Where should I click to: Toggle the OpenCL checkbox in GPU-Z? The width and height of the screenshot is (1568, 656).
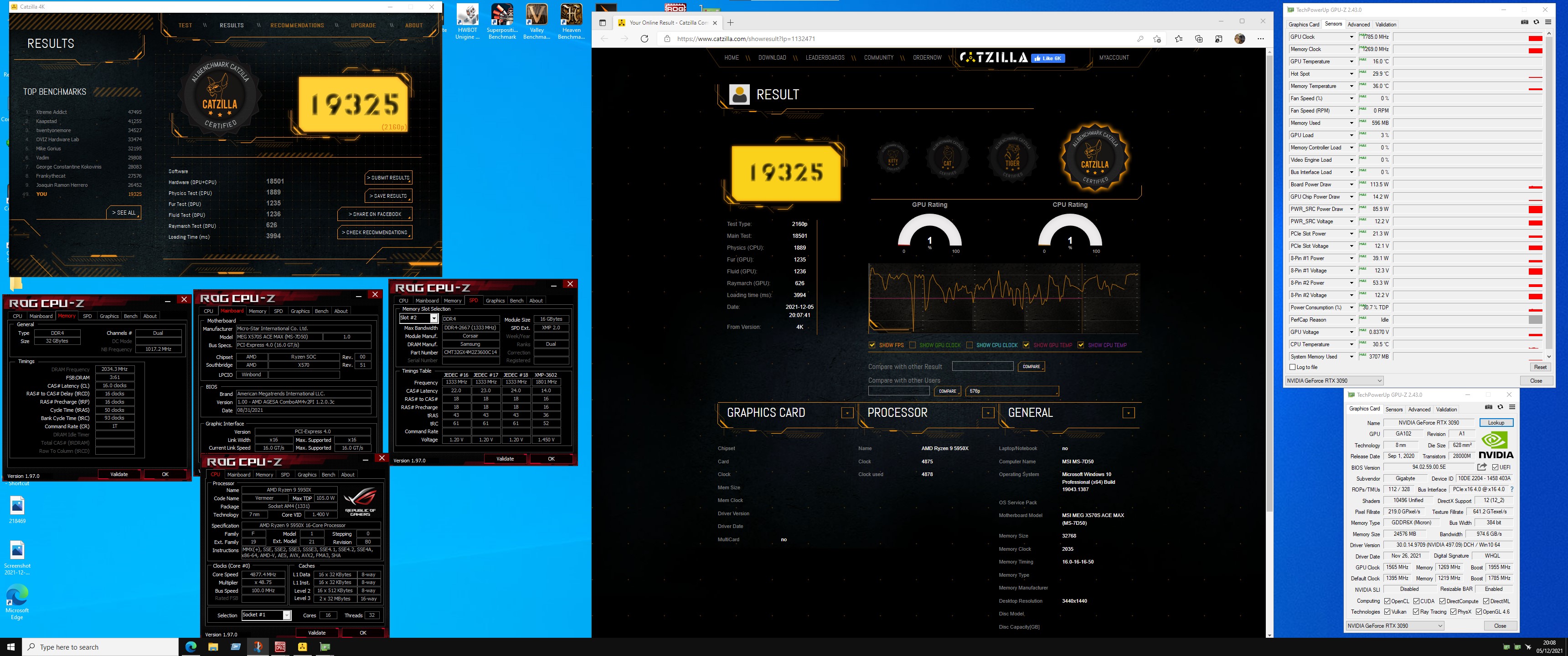1387,601
